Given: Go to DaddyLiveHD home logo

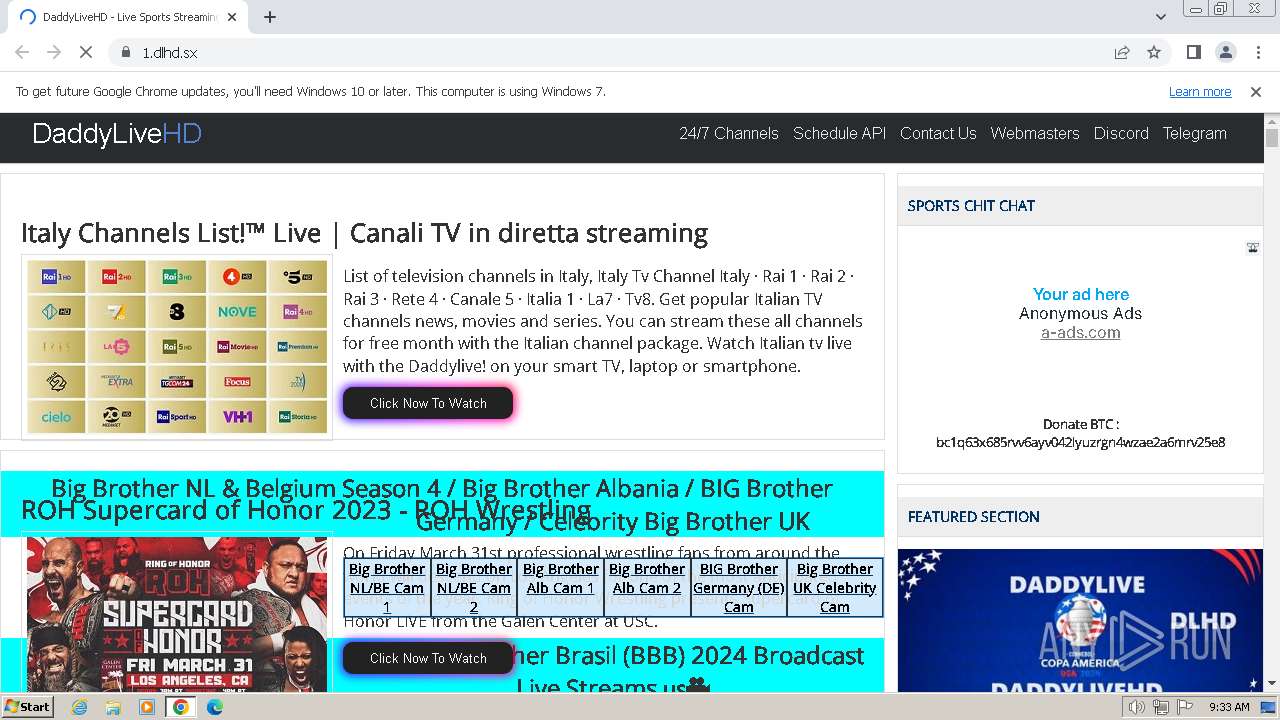Looking at the screenshot, I should (117, 134).
